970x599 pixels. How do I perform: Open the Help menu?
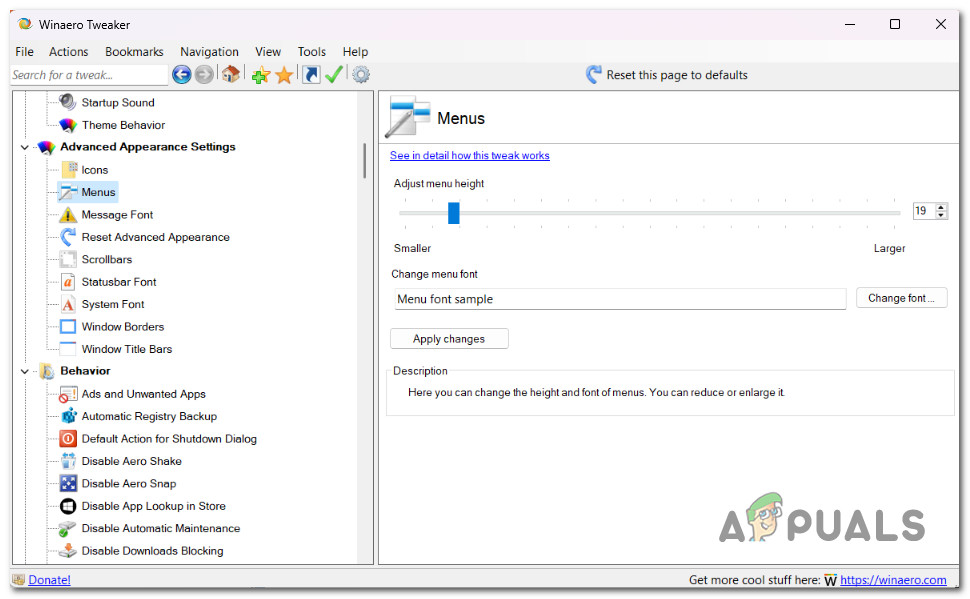355,52
